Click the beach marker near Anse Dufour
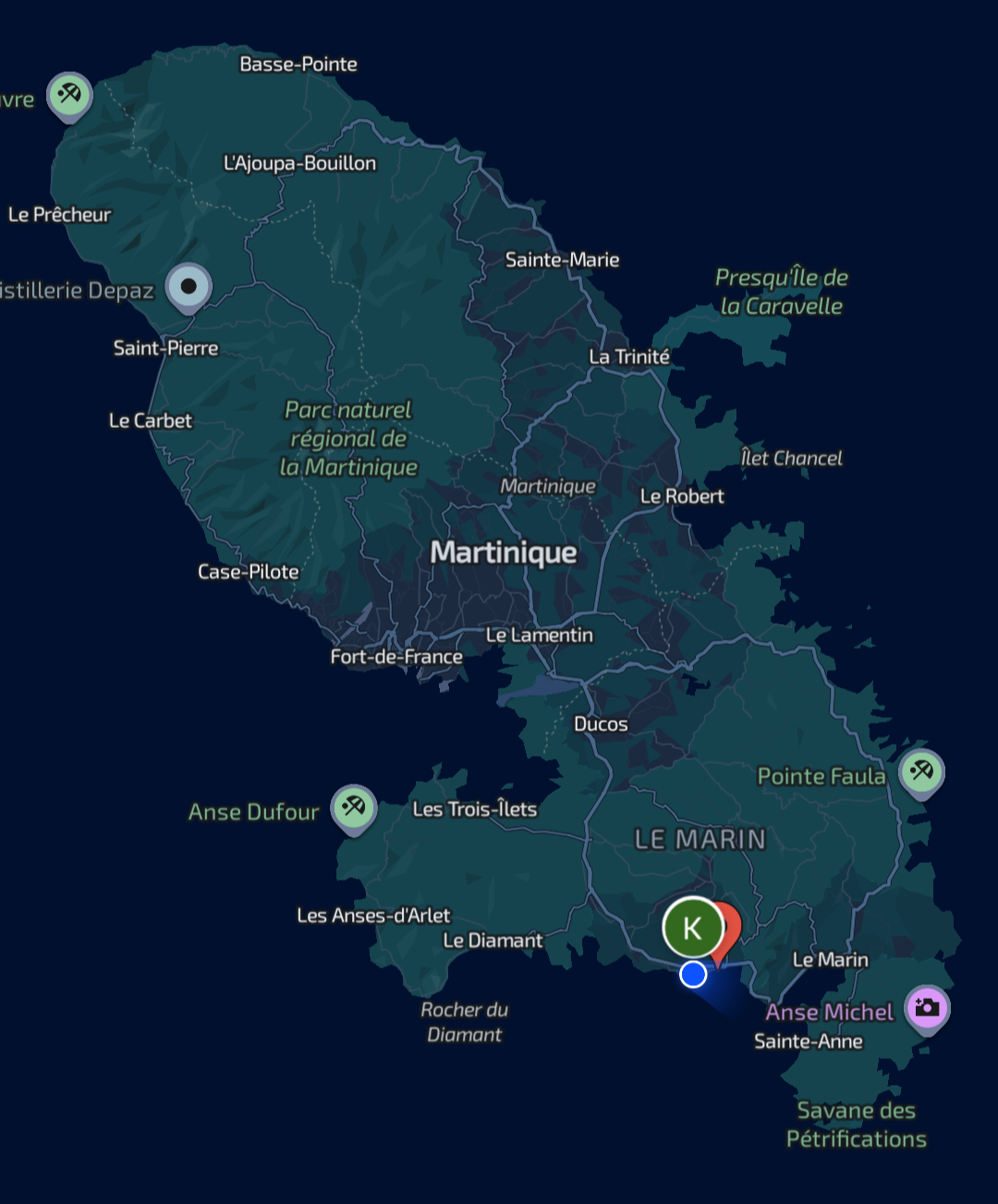Viewport: 998px width, 1204px height. 354,808
